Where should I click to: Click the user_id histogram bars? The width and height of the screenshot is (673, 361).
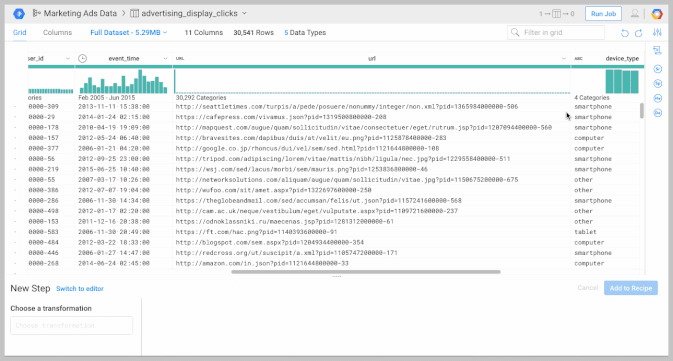tap(51, 91)
